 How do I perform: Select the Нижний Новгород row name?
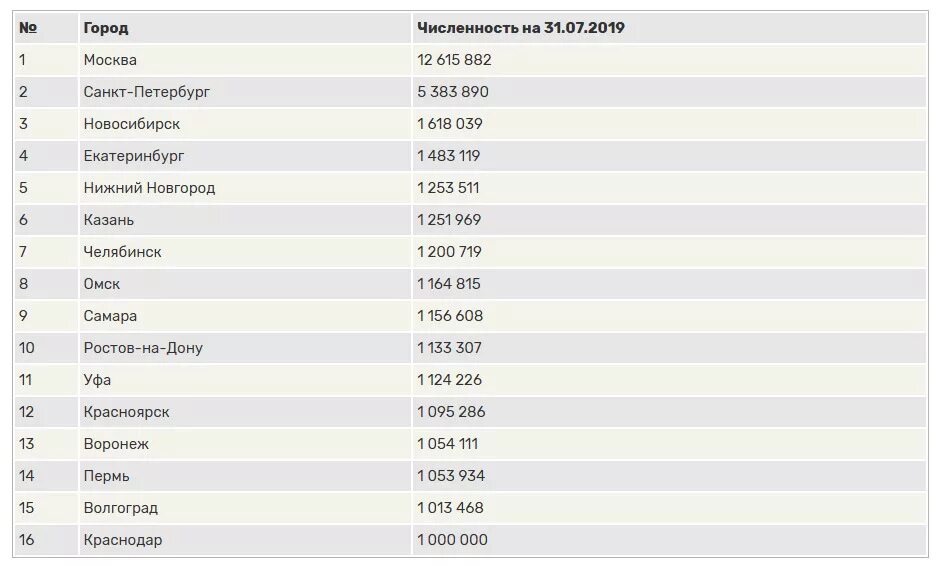(149, 188)
